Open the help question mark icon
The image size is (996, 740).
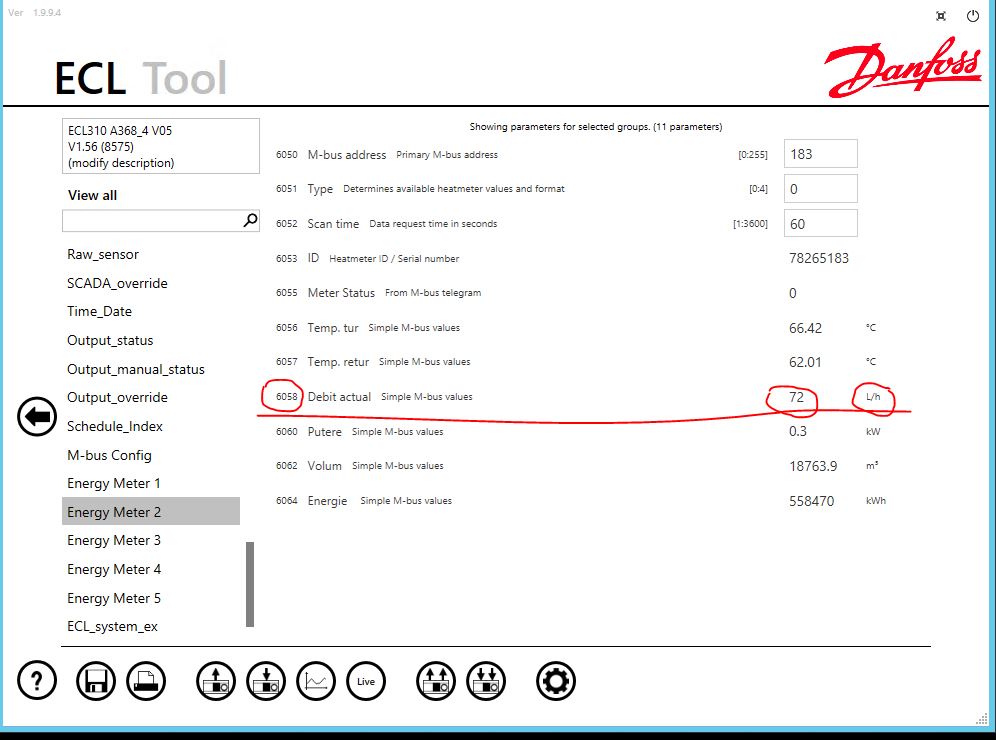coord(37,681)
